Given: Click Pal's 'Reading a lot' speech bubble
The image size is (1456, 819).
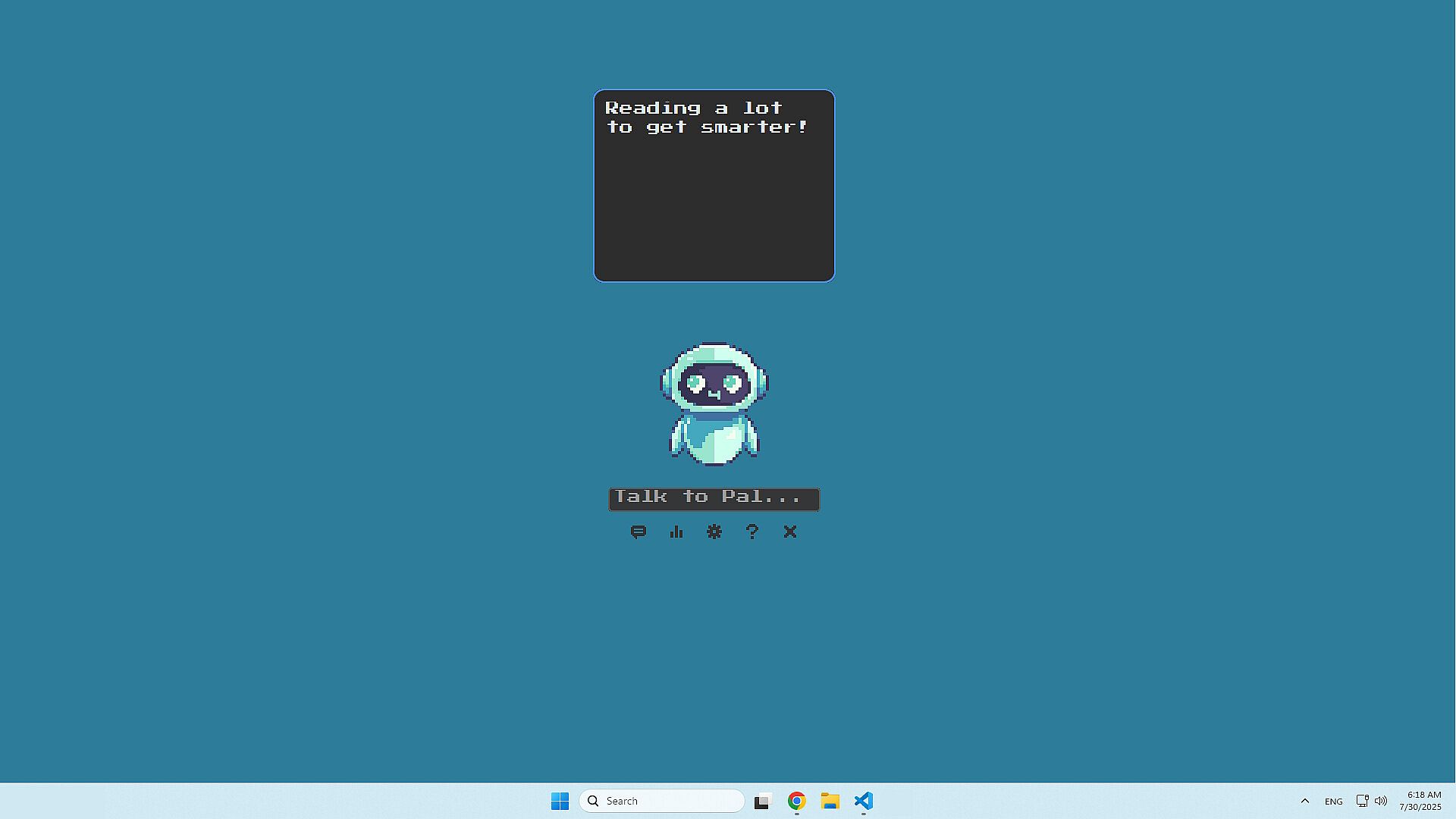Looking at the screenshot, I should [x=714, y=186].
